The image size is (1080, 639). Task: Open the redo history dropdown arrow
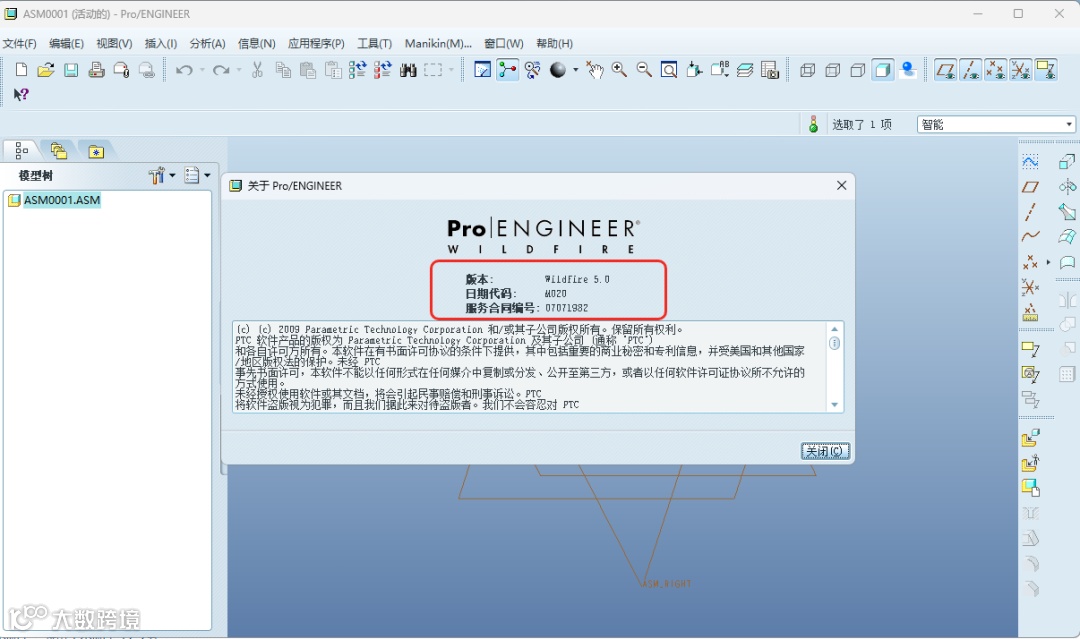coord(239,70)
